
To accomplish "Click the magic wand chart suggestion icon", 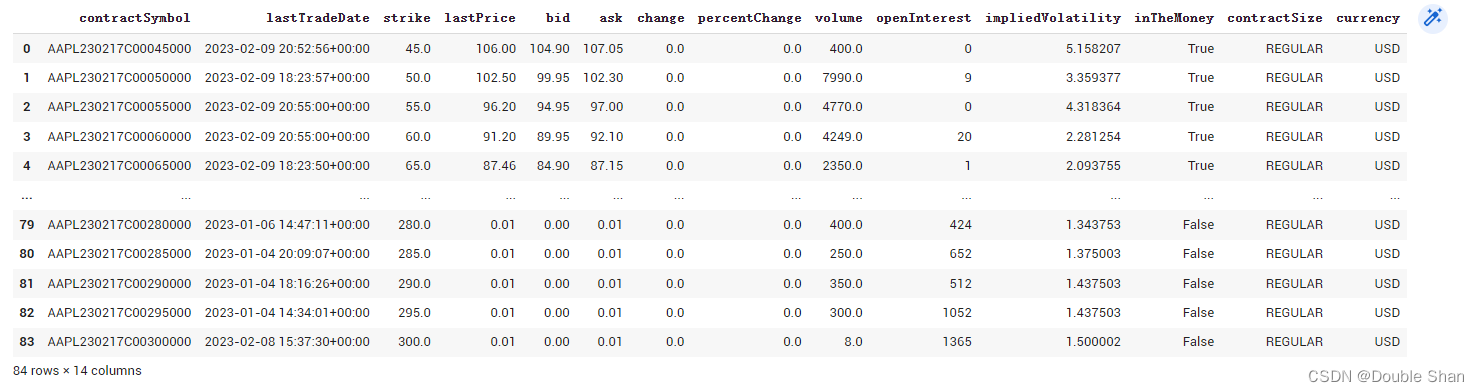I will (1433, 18).
